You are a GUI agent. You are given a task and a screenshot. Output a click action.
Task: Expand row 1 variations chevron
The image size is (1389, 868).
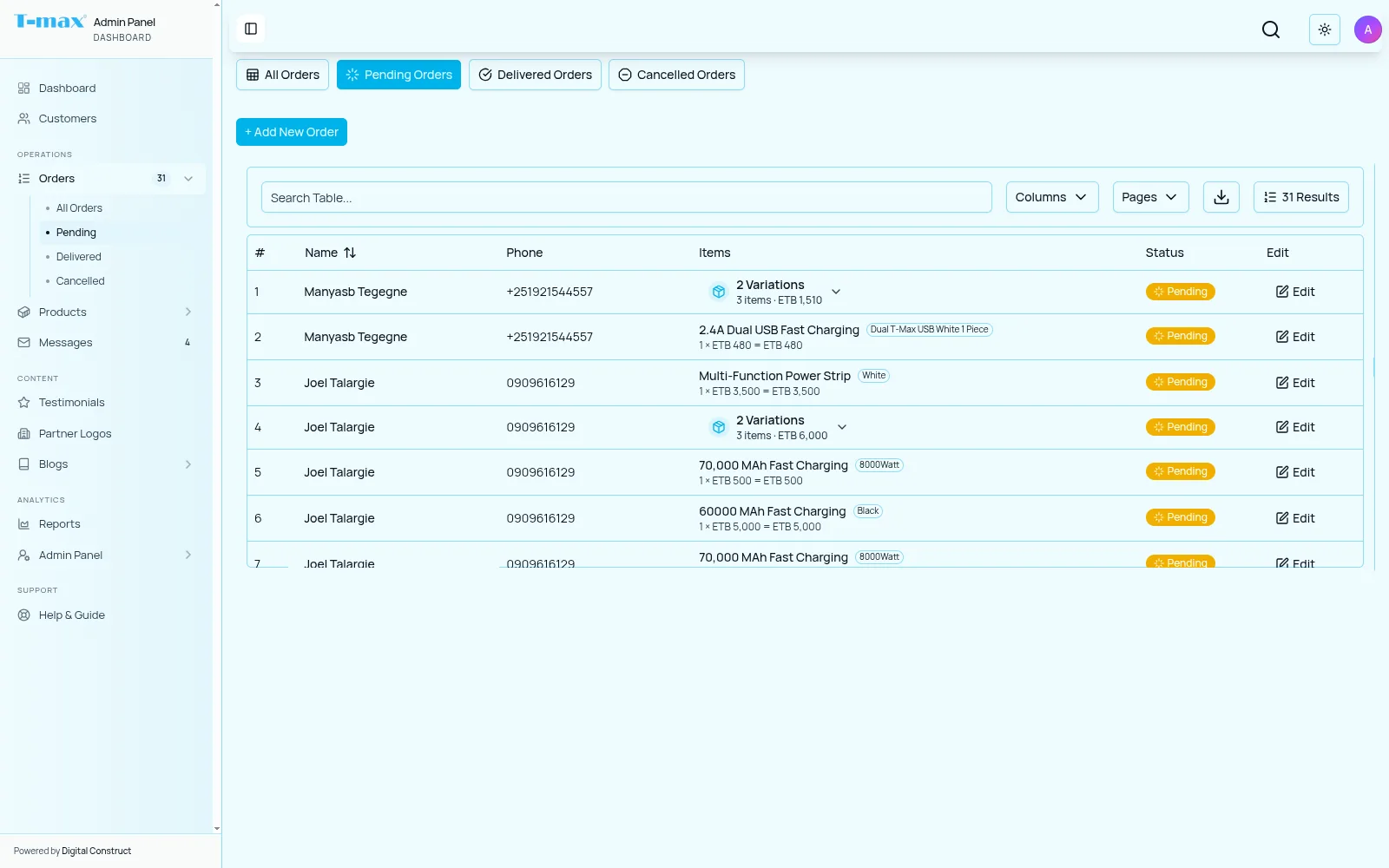(x=836, y=292)
